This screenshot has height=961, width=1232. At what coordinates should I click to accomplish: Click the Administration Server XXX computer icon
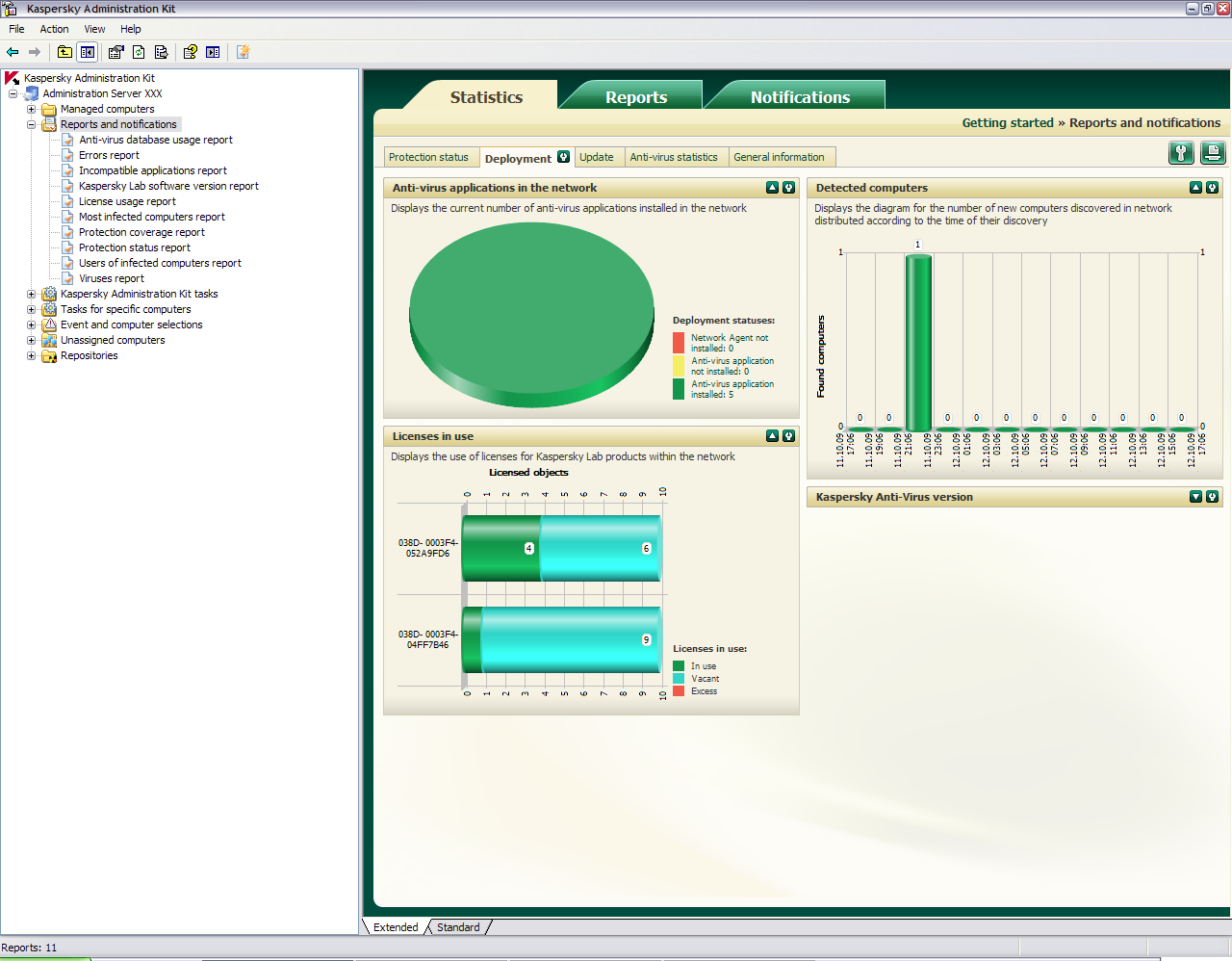pos(31,93)
